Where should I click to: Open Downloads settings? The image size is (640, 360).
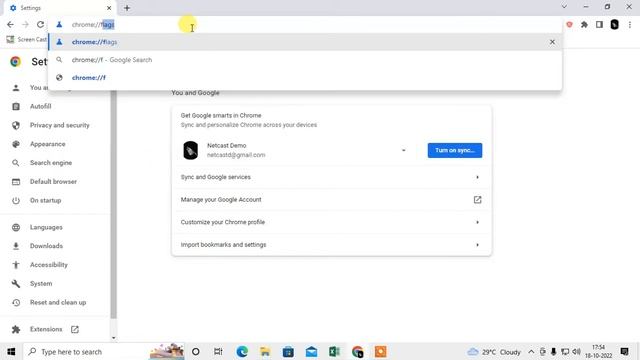click(46, 246)
